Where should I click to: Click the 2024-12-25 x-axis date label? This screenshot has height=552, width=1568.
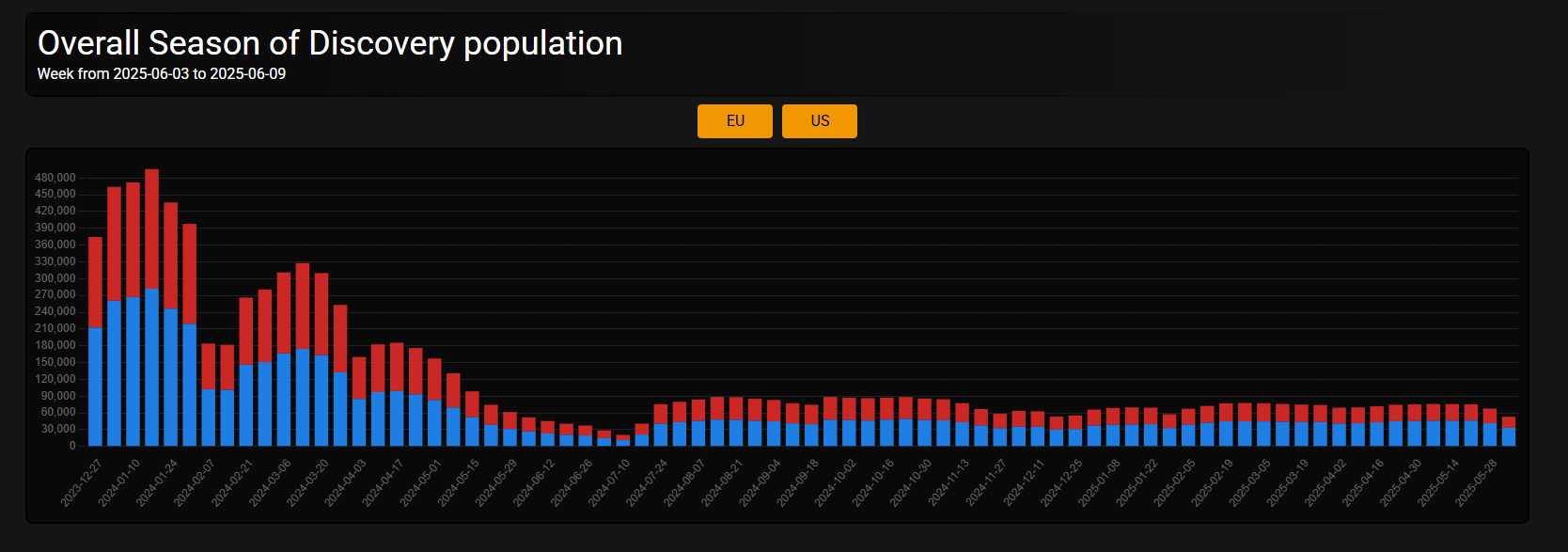[x=1061, y=483]
